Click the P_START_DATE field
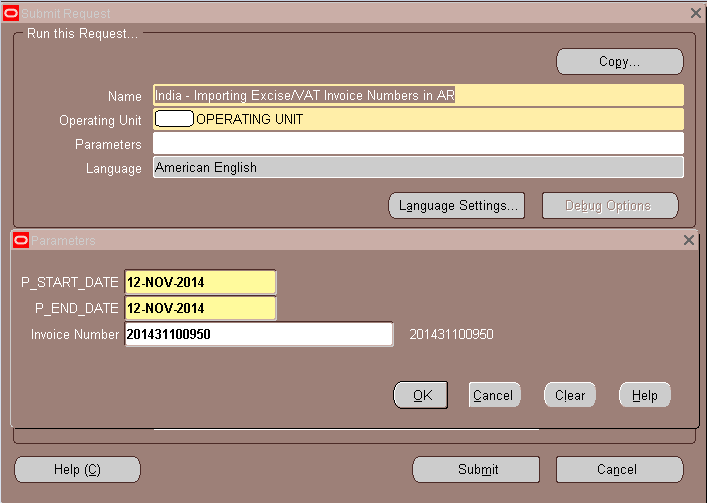Viewport: 707px width, 503px height. point(201,283)
